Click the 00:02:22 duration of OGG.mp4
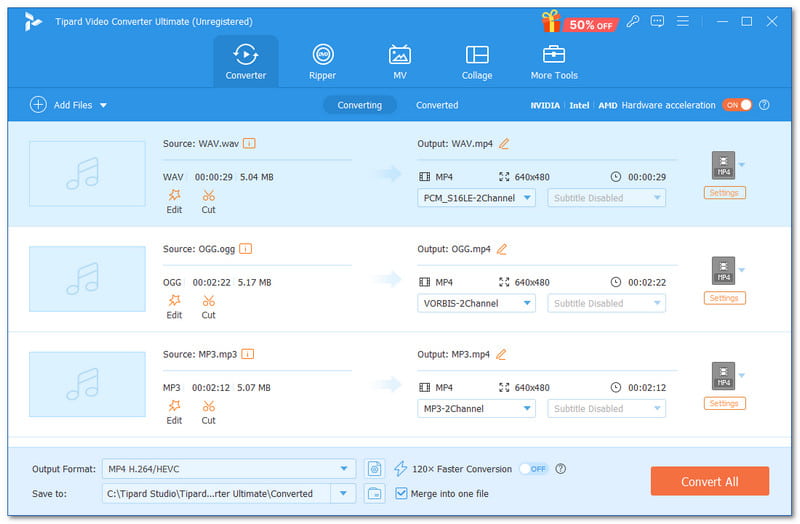Viewport: 800px width, 524px height. (x=647, y=282)
